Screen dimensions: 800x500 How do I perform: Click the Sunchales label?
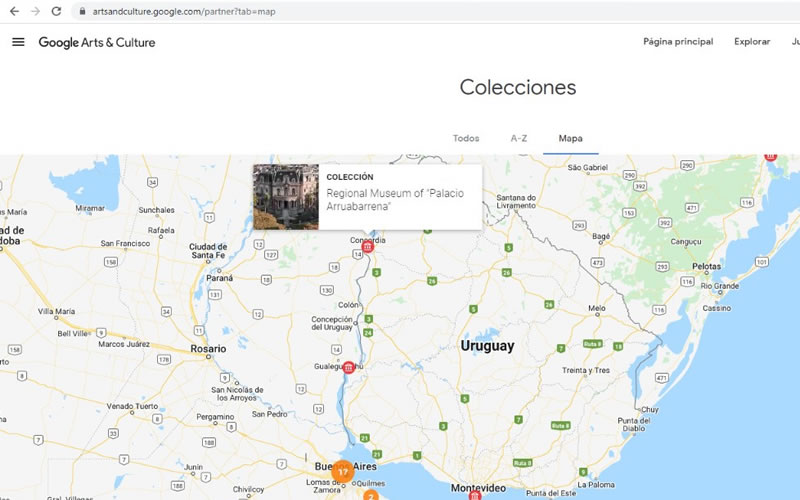pos(156,210)
